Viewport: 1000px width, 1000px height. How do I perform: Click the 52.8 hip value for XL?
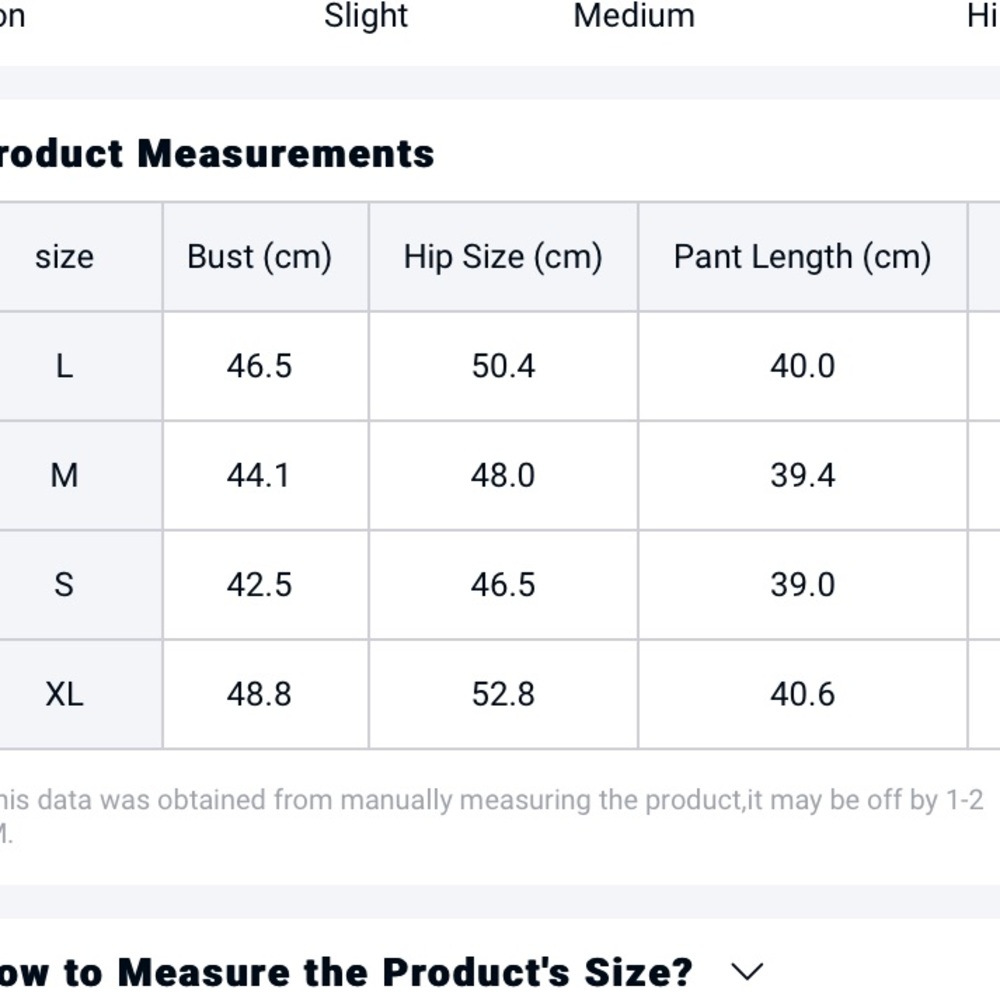tap(503, 694)
